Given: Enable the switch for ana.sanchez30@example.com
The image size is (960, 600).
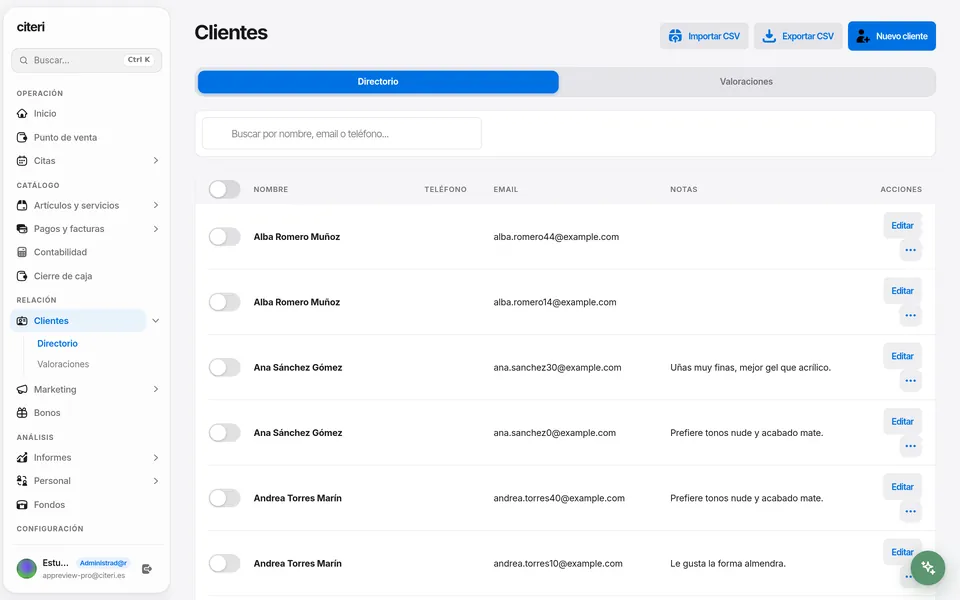Looking at the screenshot, I should coord(225,367).
